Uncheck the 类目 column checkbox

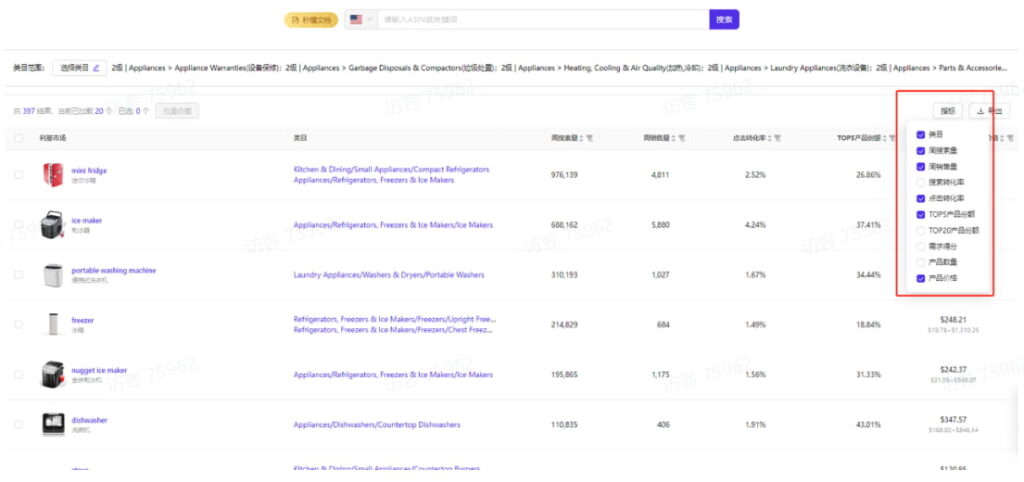921,134
